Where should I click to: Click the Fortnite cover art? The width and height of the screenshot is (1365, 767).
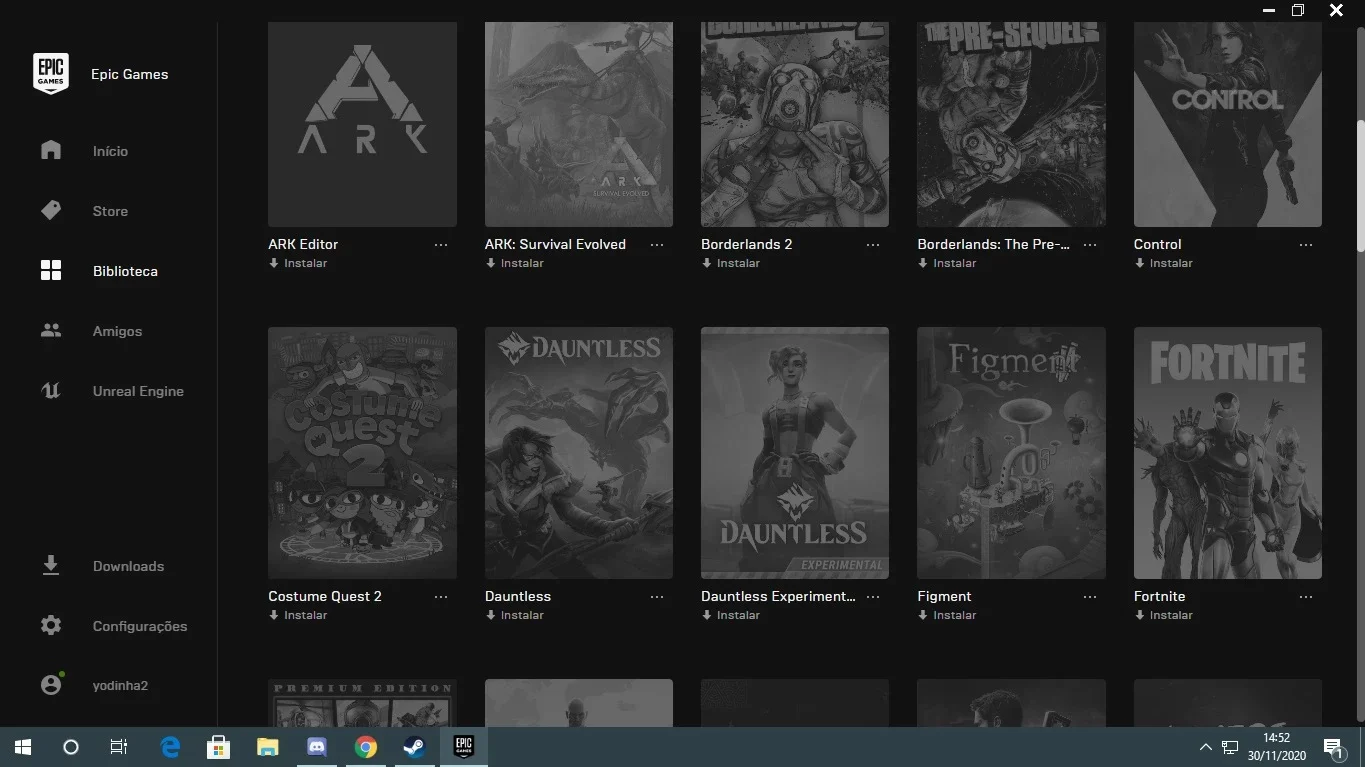(1228, 453)
